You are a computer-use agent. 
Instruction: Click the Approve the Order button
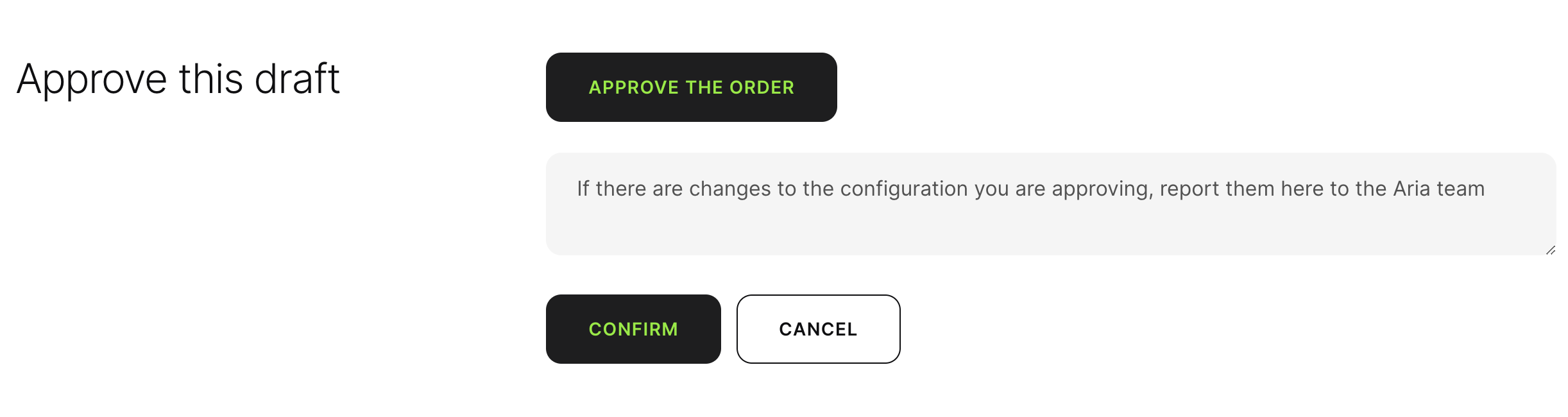coord(691,87)
